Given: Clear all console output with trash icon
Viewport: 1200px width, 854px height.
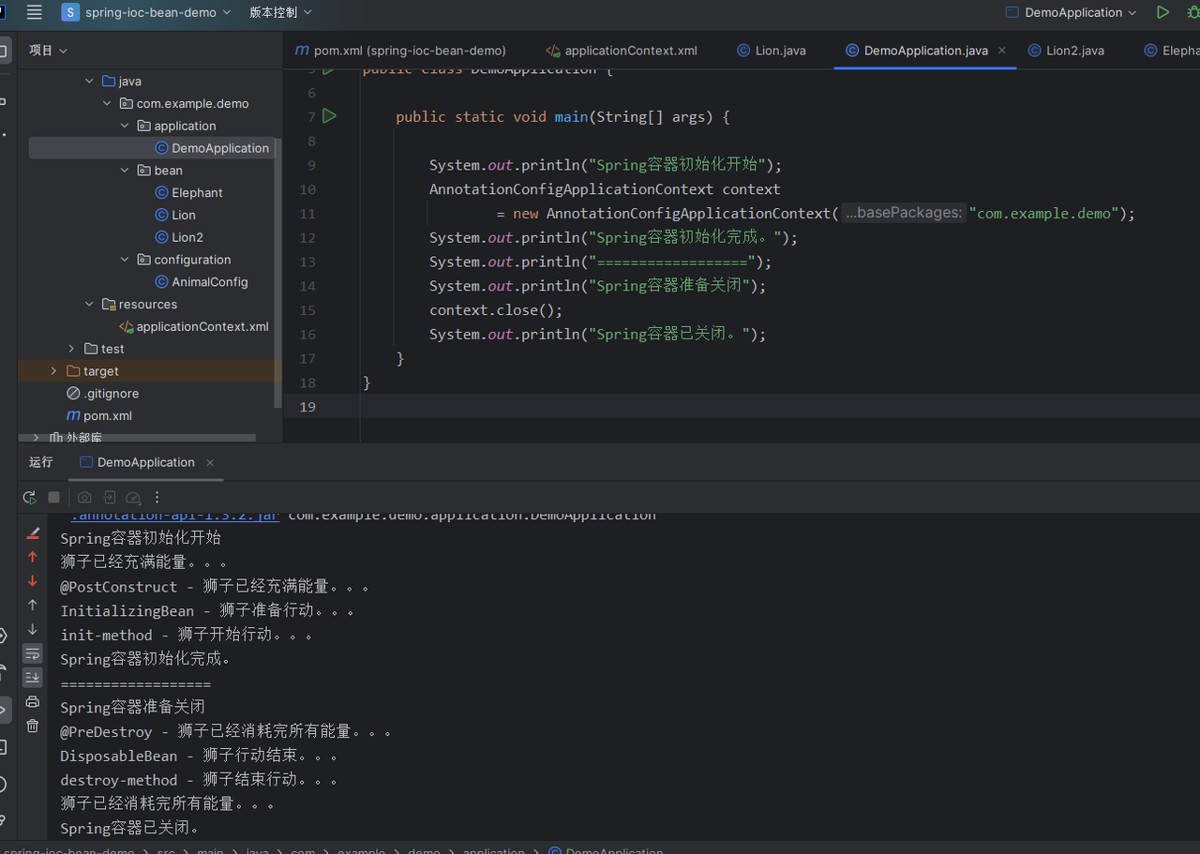Looking at the screenshot, I should [x=32, y=726].
